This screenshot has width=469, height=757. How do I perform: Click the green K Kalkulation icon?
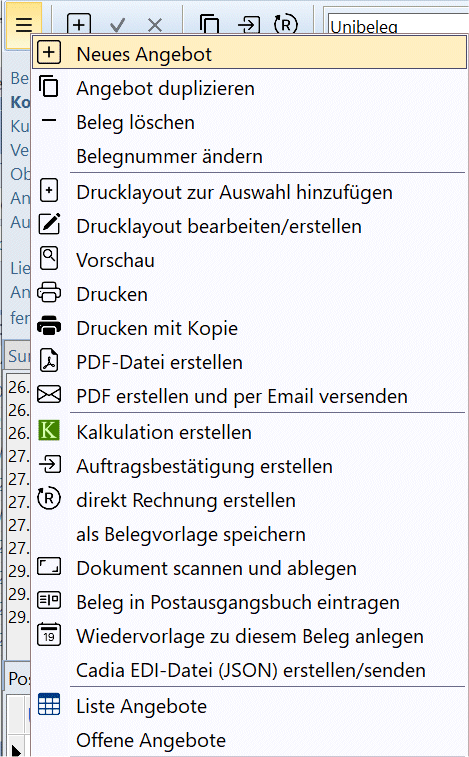tap(49, 430)
